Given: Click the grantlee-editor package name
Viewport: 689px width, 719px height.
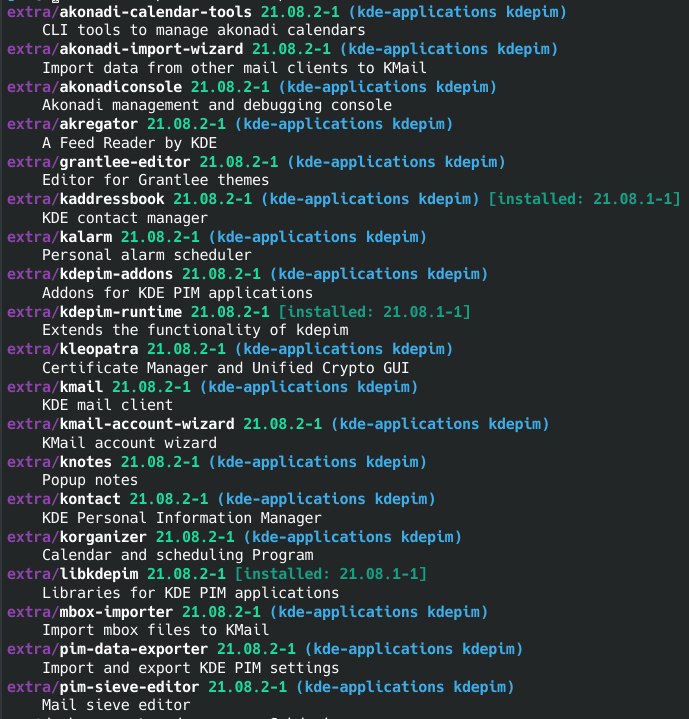Looking at the screenshot, I should pos(125,161).
